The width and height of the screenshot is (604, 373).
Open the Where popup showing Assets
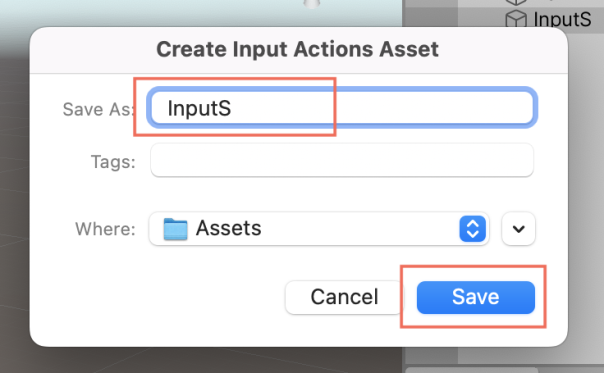pos(319,229)
